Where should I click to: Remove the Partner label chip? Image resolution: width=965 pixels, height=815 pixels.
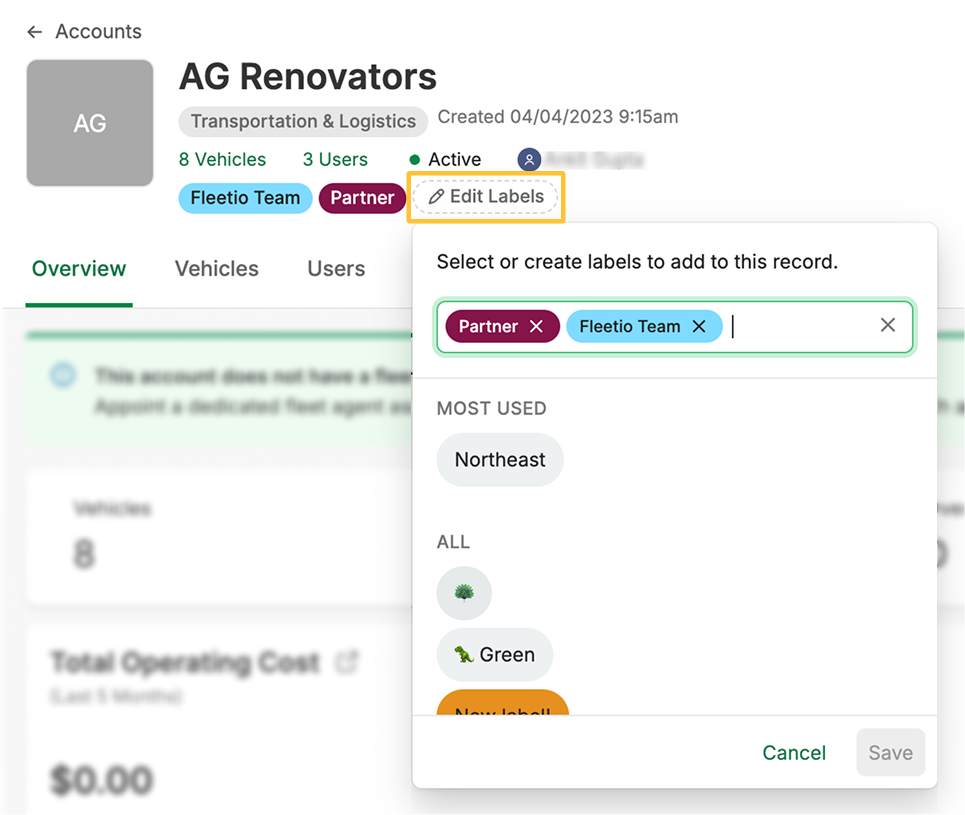click(x=537, y=327)
